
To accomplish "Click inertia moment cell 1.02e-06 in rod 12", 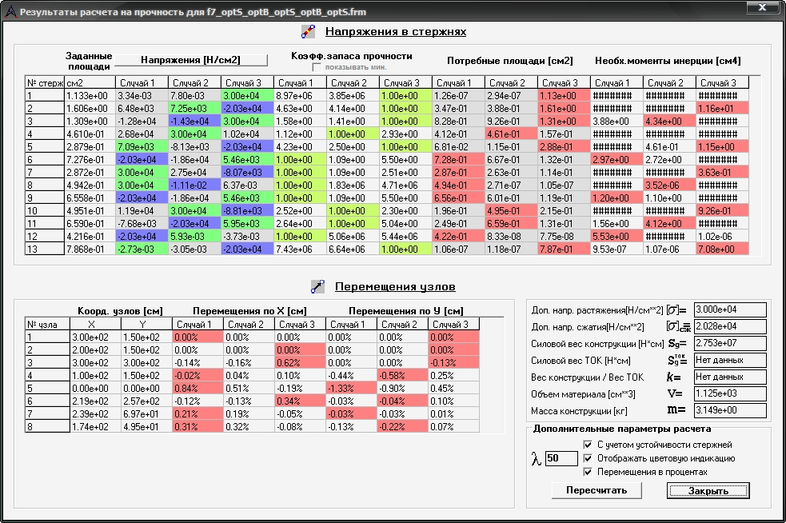I will (x=722, y=236).
